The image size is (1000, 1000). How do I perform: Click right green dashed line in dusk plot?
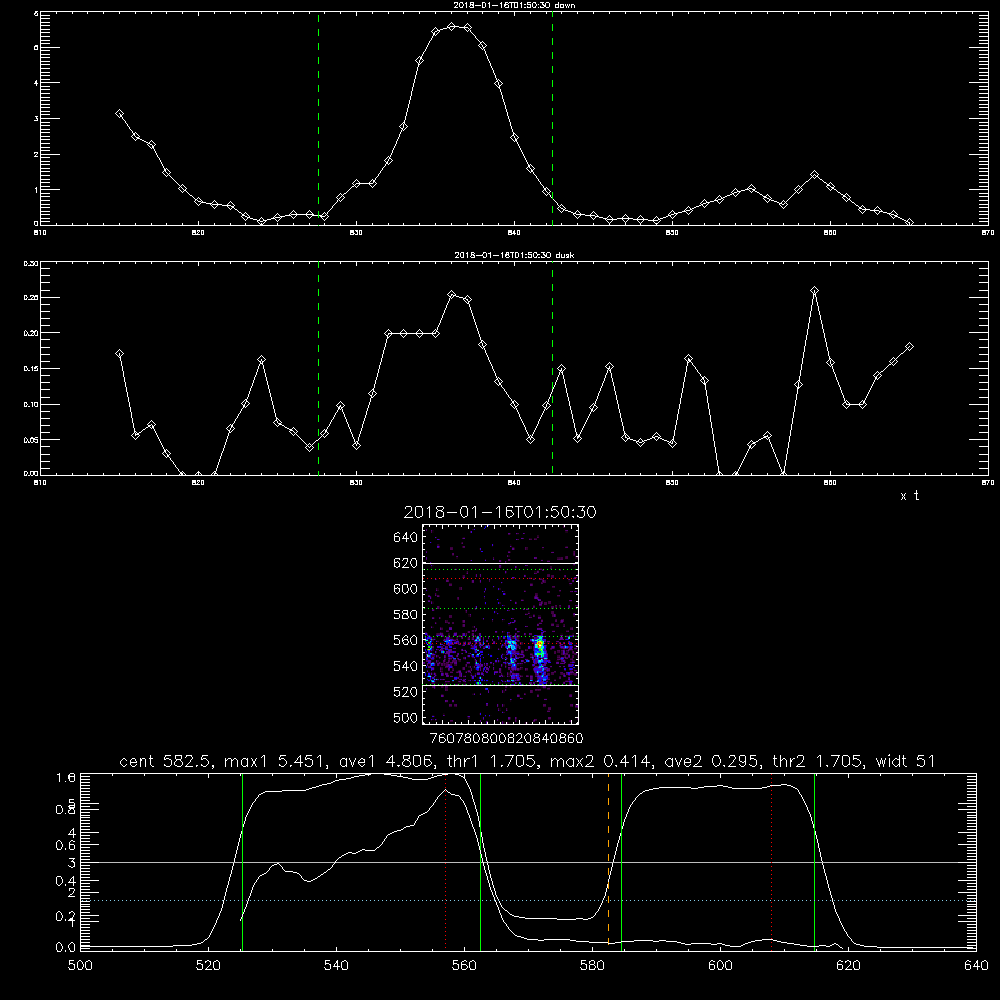[552, 368]
